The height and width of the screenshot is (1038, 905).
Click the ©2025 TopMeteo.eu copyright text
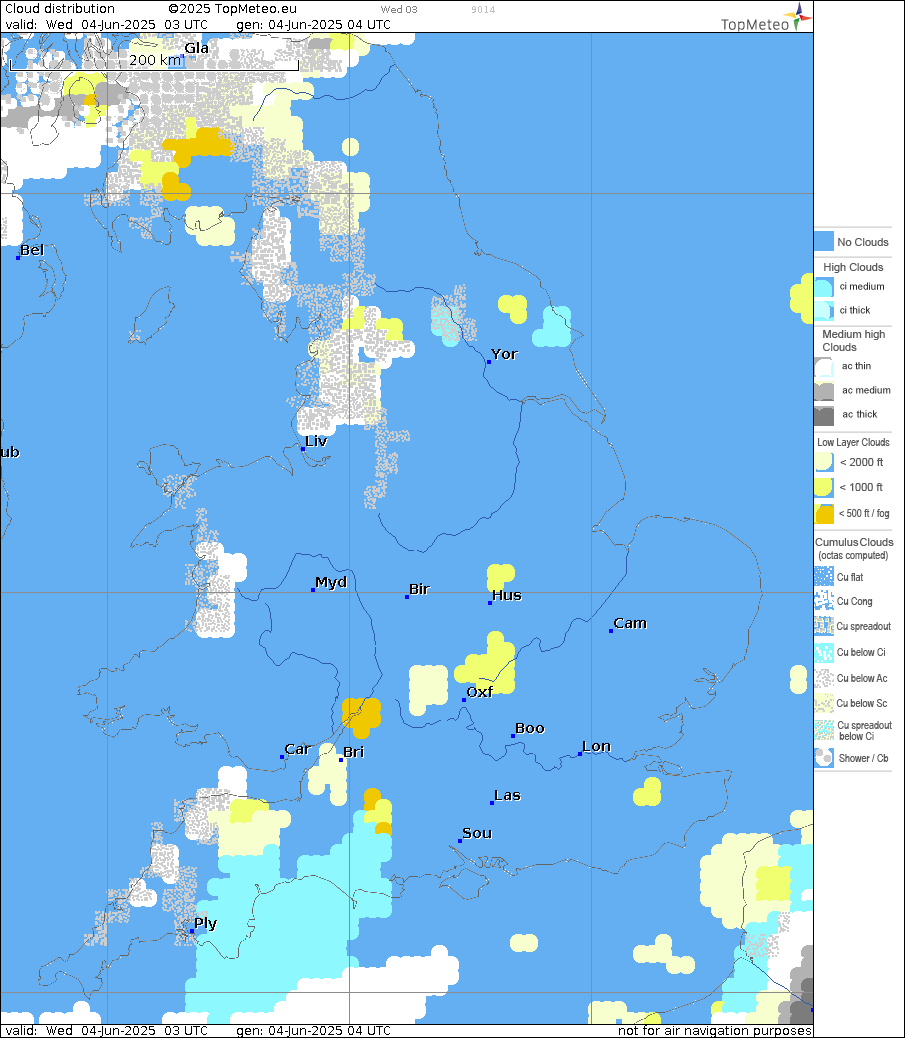click(x=232, y=9)
